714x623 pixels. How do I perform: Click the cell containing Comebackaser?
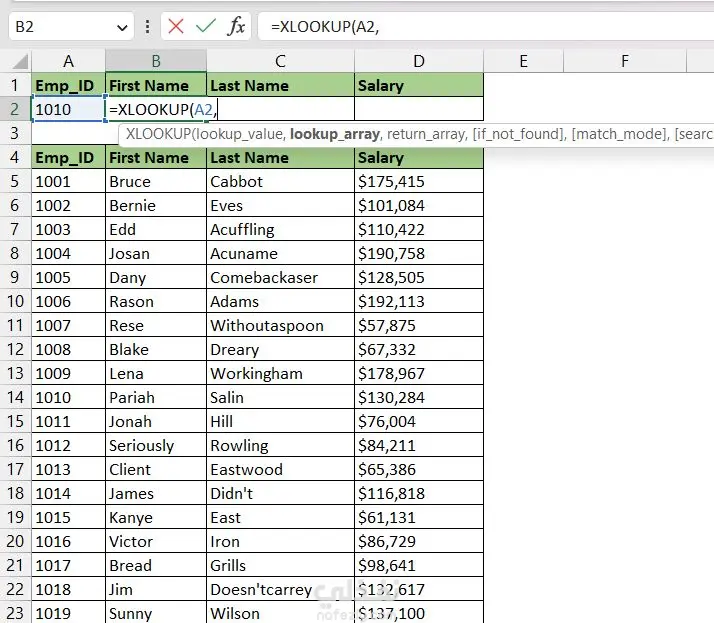[280, 277]
